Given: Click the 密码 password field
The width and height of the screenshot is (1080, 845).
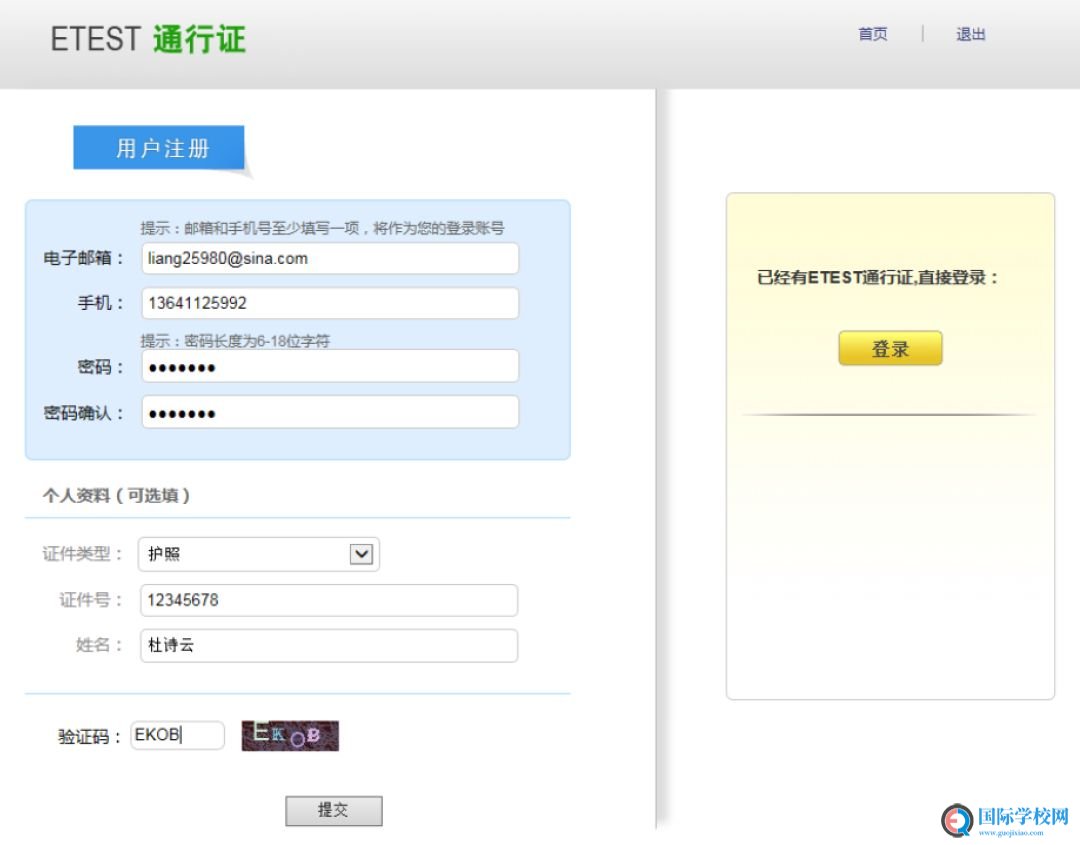Looking at the screenshot, I should coord(330,366).
